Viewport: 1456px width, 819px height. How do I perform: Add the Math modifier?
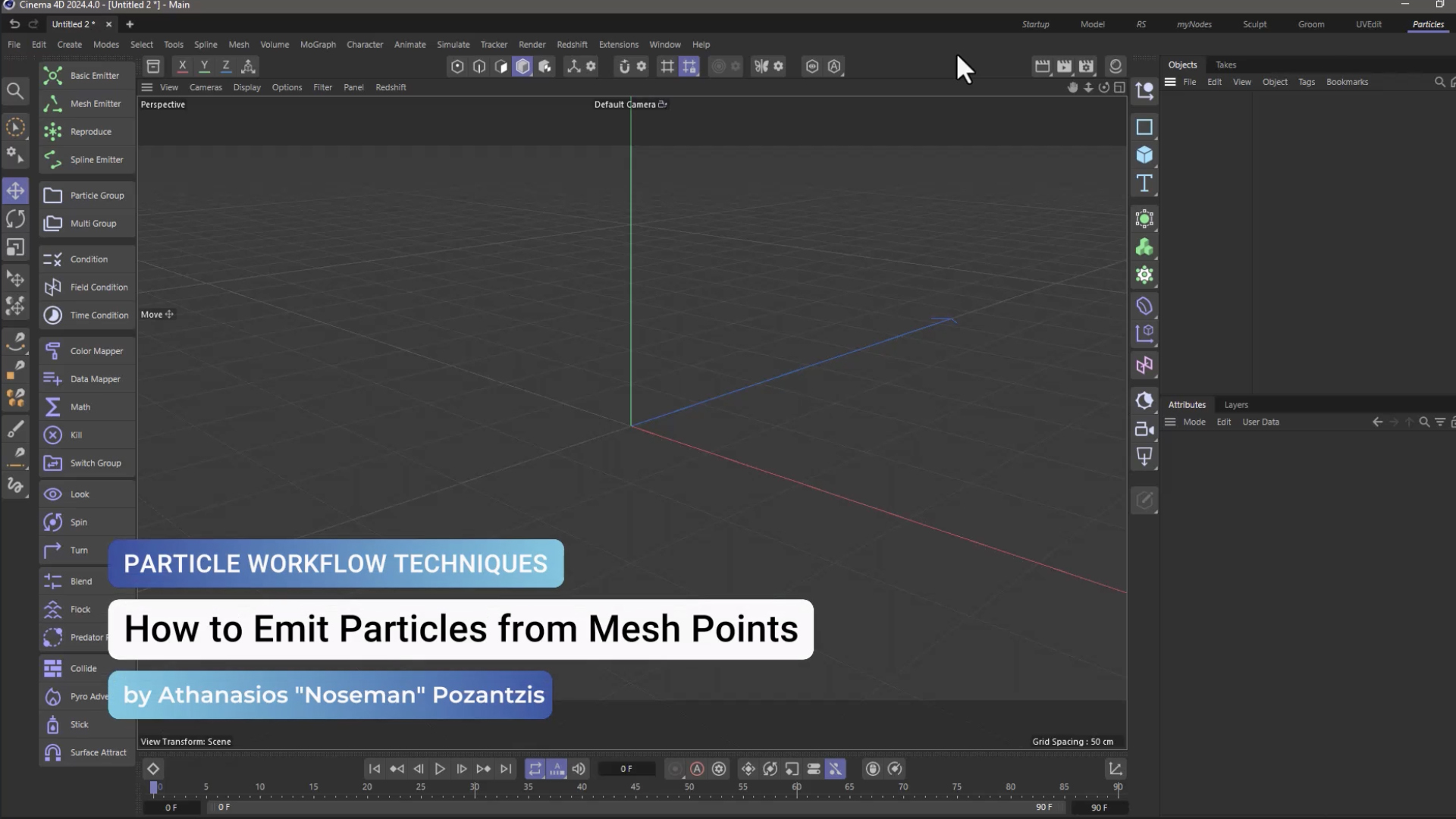(x=87, y=407)
